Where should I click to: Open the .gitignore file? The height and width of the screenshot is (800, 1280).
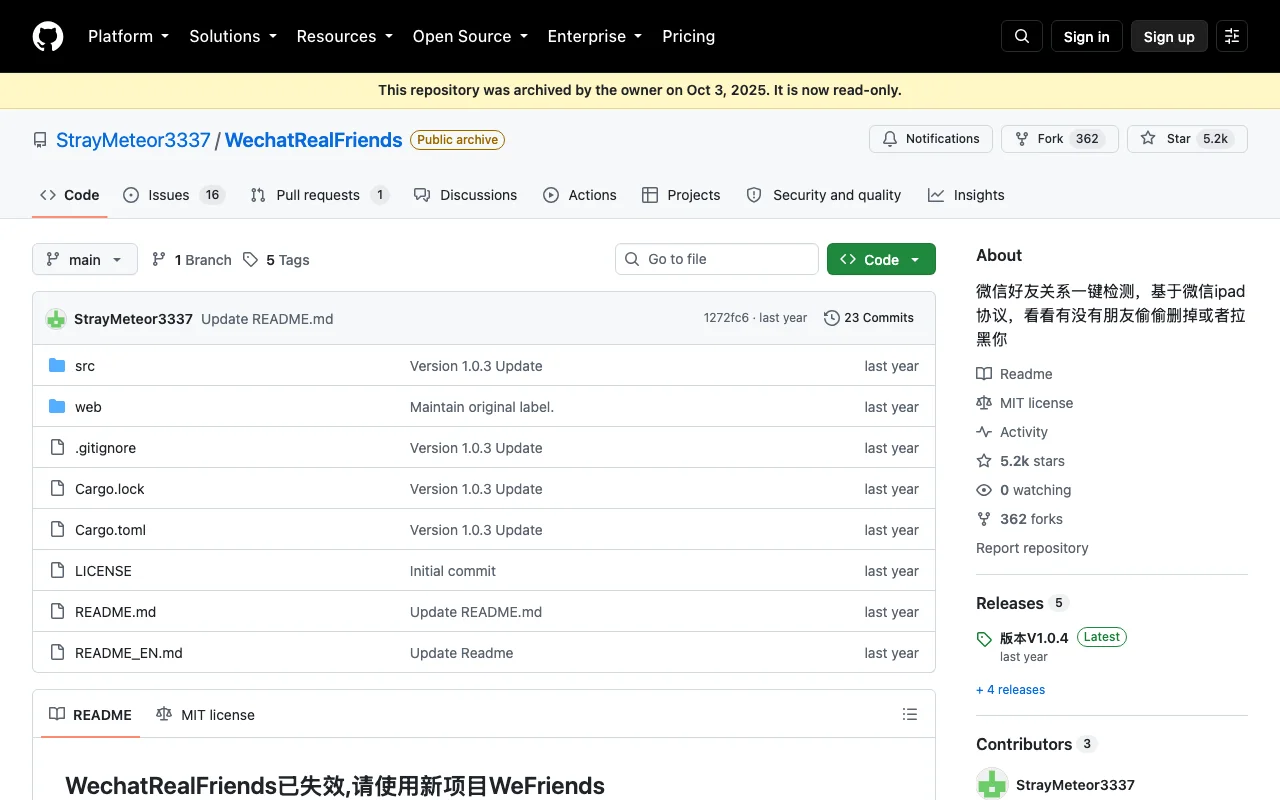[x=105, y=448]
